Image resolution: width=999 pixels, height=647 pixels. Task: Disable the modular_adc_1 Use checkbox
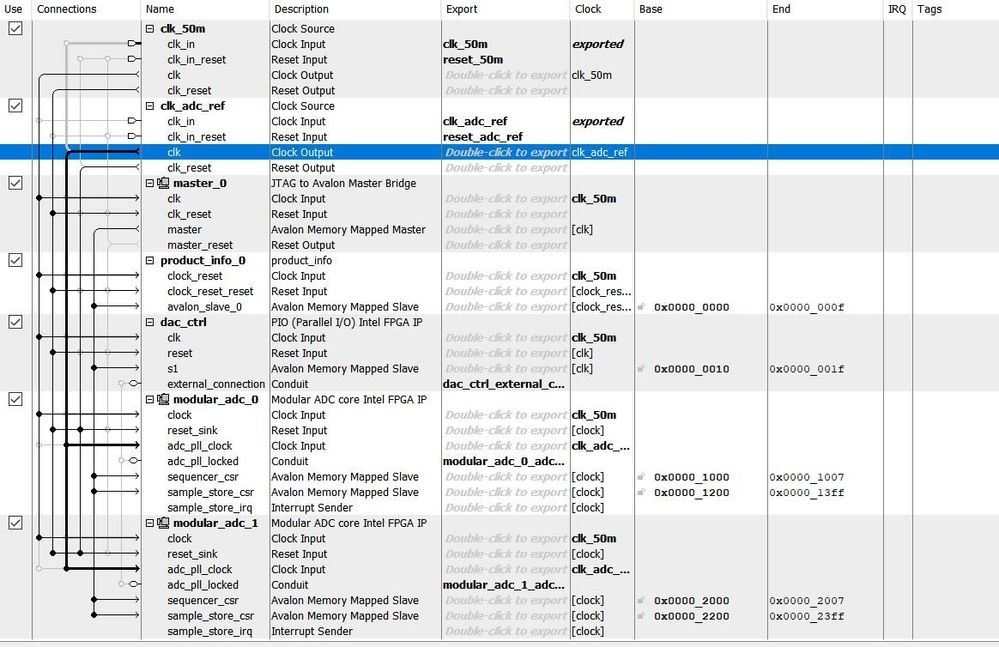point(15,523)
